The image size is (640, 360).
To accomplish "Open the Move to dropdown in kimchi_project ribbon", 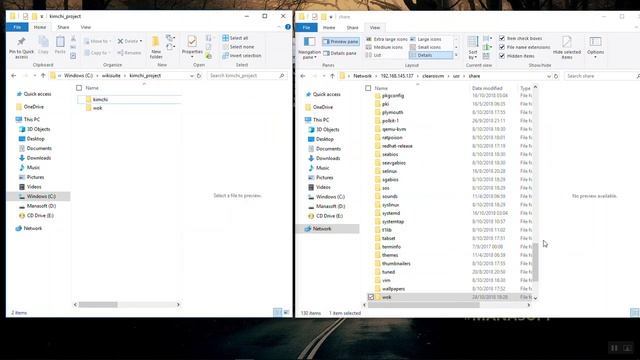I will click(x=98, y=41).
